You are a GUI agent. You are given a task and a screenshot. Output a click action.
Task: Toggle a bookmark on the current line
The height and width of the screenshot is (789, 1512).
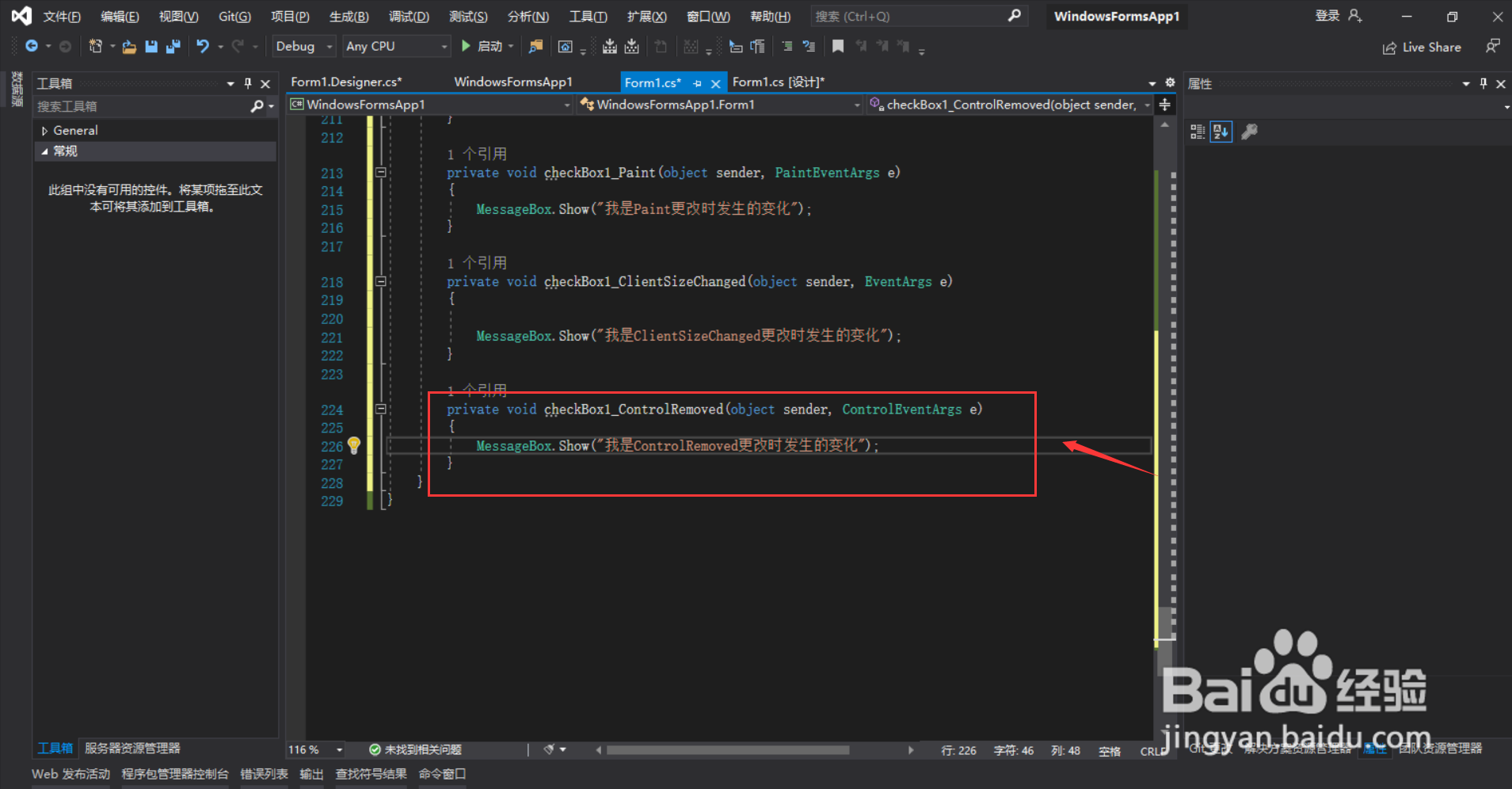[x=838, y=47]
